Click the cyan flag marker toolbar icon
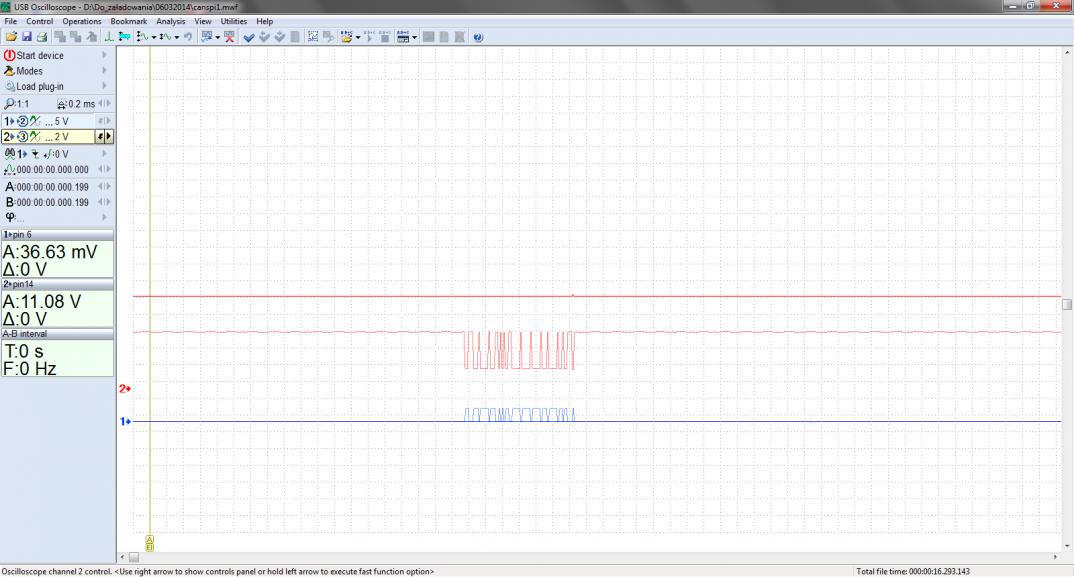The width and height of the screenshot is (1074, 577). coord(125,37)
